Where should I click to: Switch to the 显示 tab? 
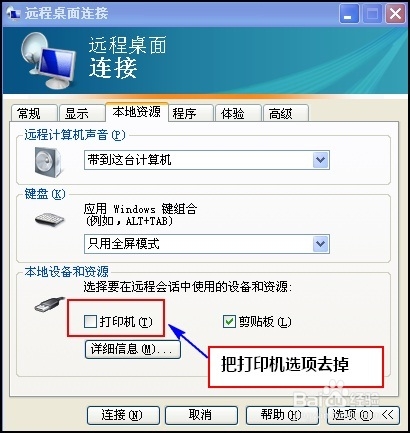pos(81,113)
